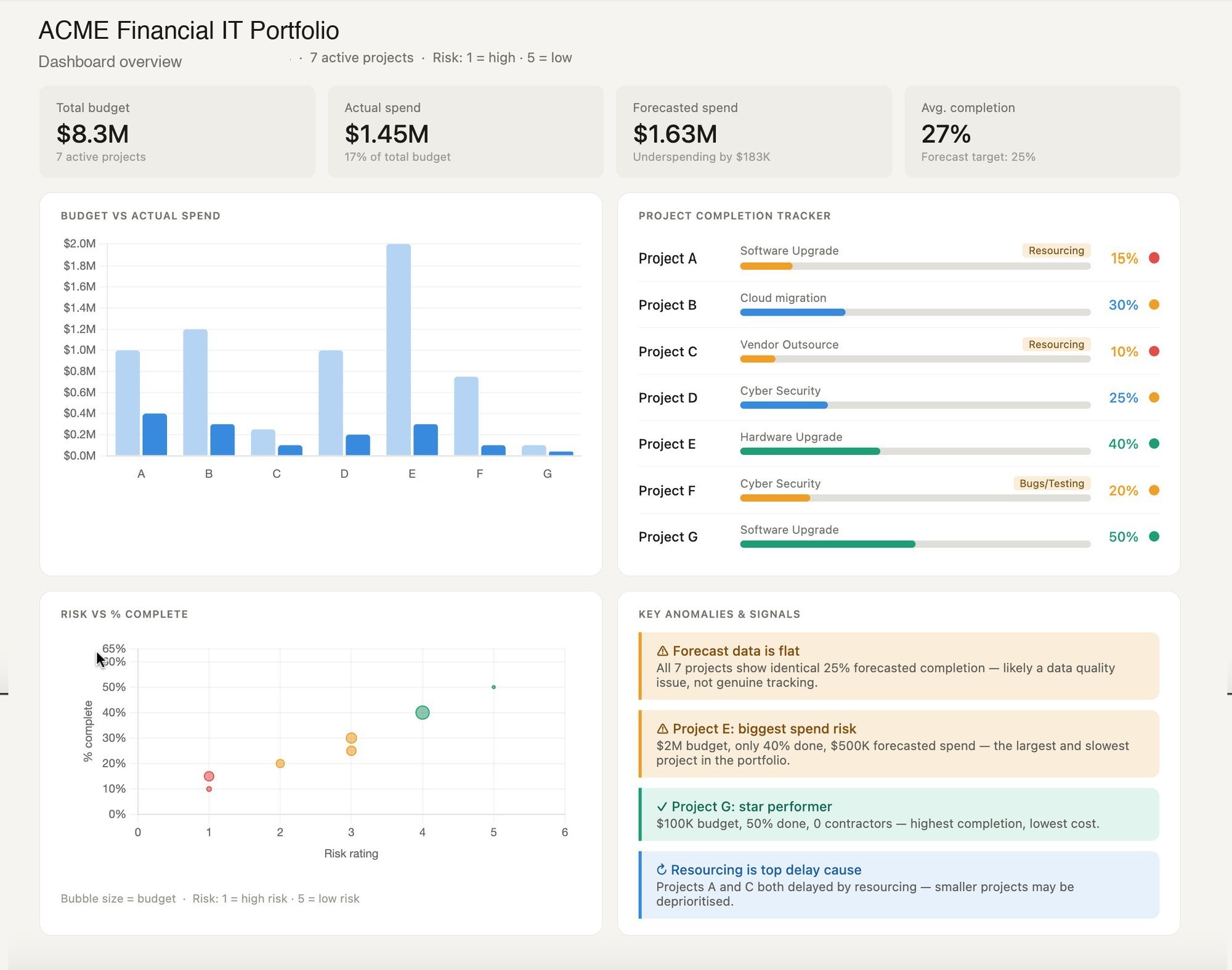This screenshot has width=1232, height=970.
Task: Click the 'Project F' row label
Action: [667, 491]
